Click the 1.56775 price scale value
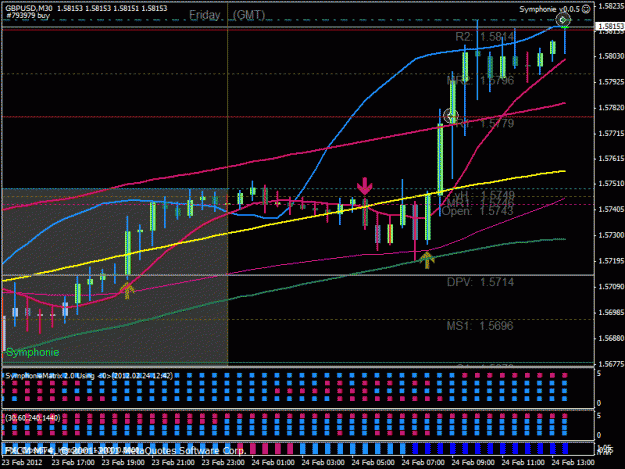 point(611,364)
